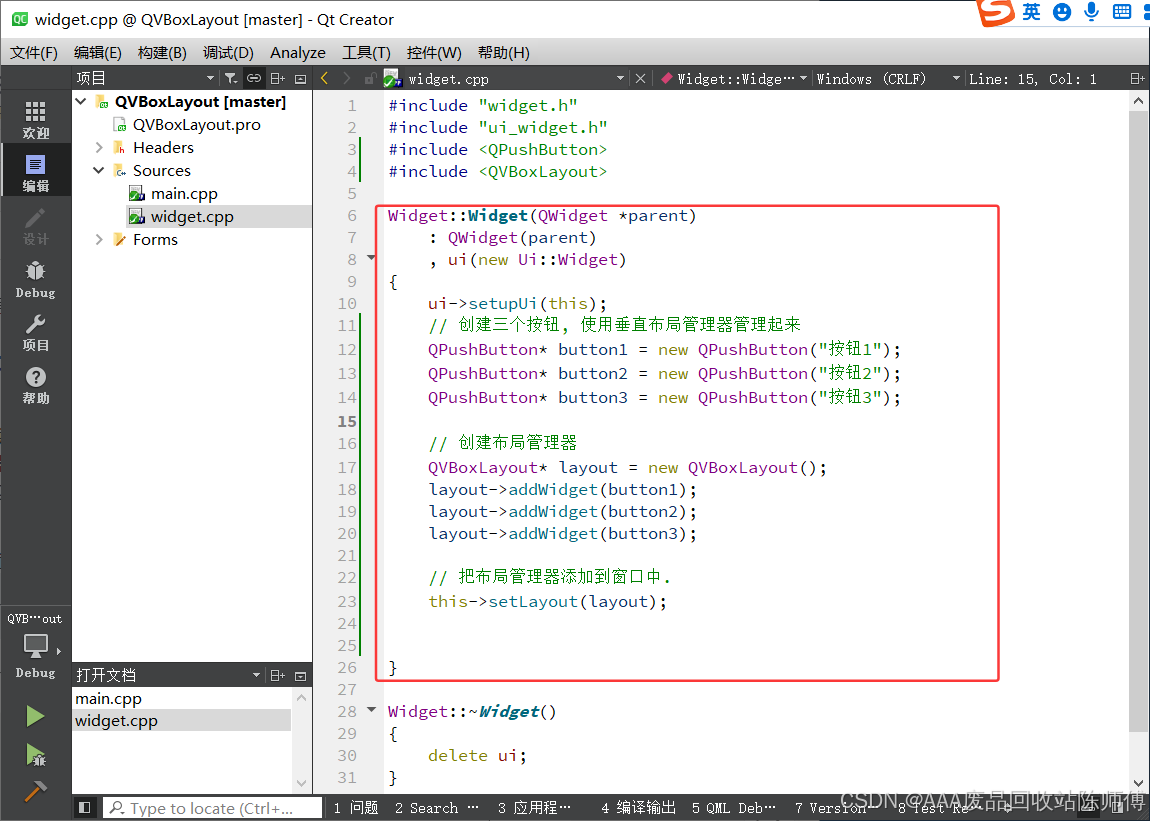1150x821 pixels.
Task: Open the Build (构建) menu
Action: coord(162,52)
